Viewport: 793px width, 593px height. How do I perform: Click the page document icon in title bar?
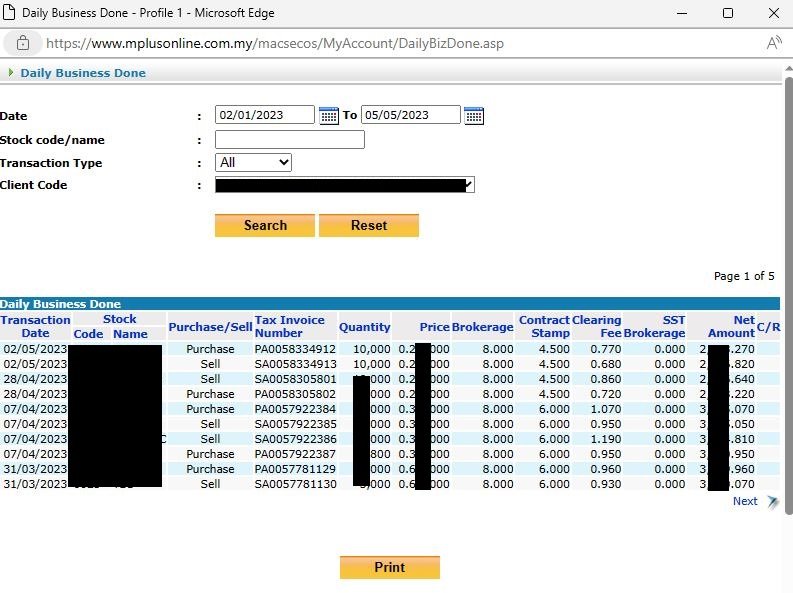tap(9, 12)
